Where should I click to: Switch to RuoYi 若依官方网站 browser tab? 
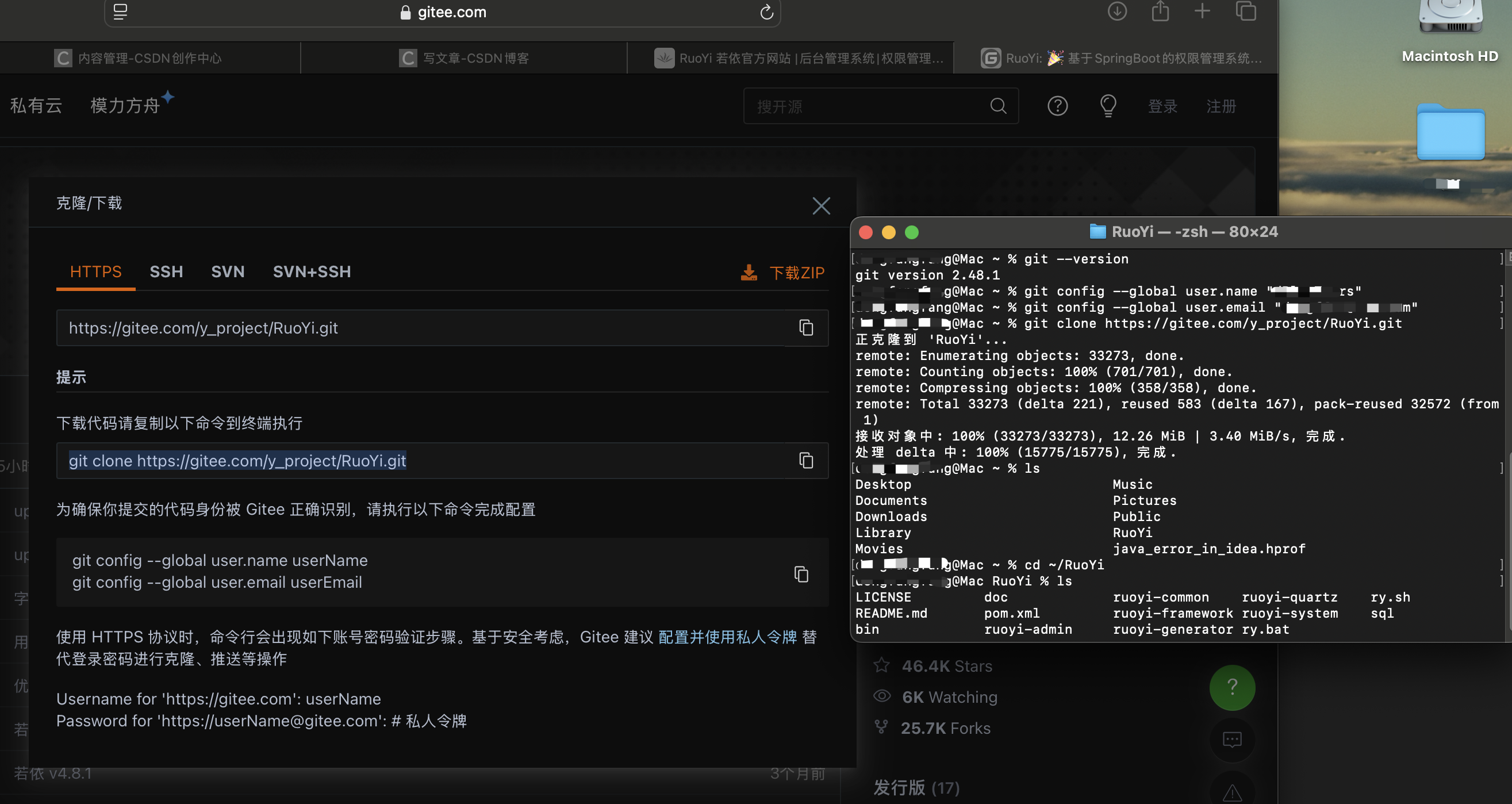tap(790, 58)
